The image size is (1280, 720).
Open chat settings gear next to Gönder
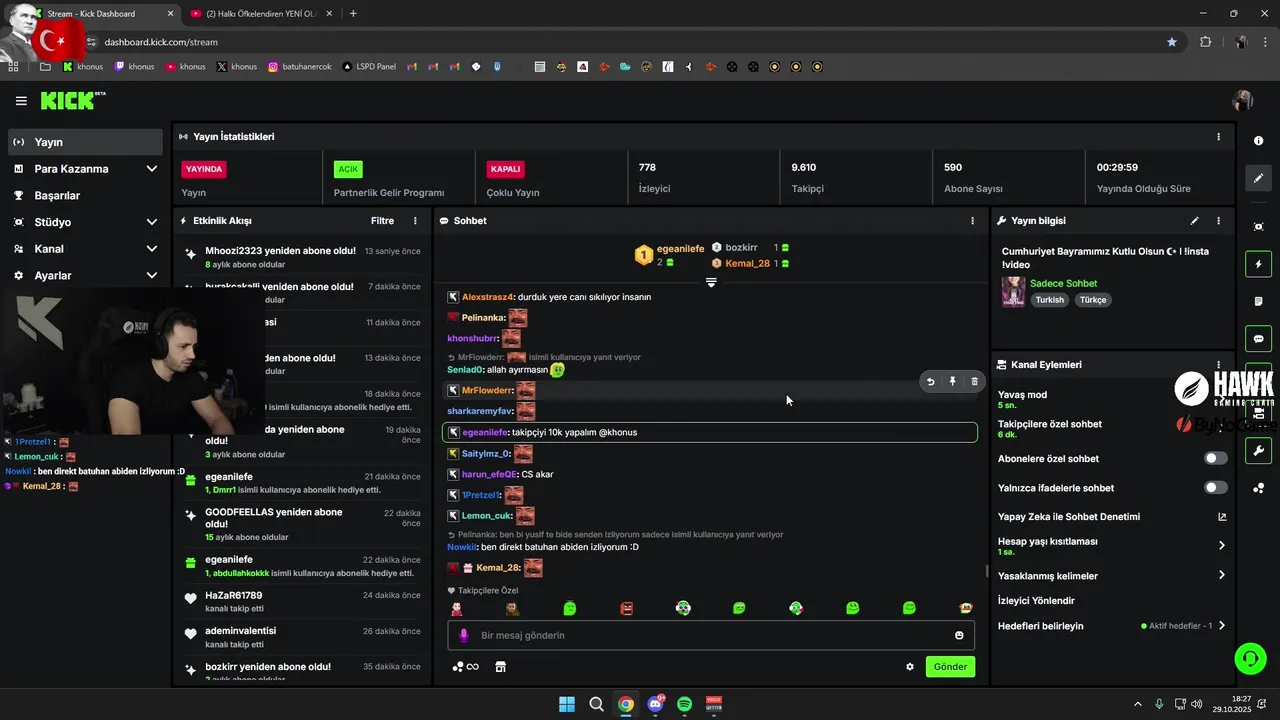point(910,667)
